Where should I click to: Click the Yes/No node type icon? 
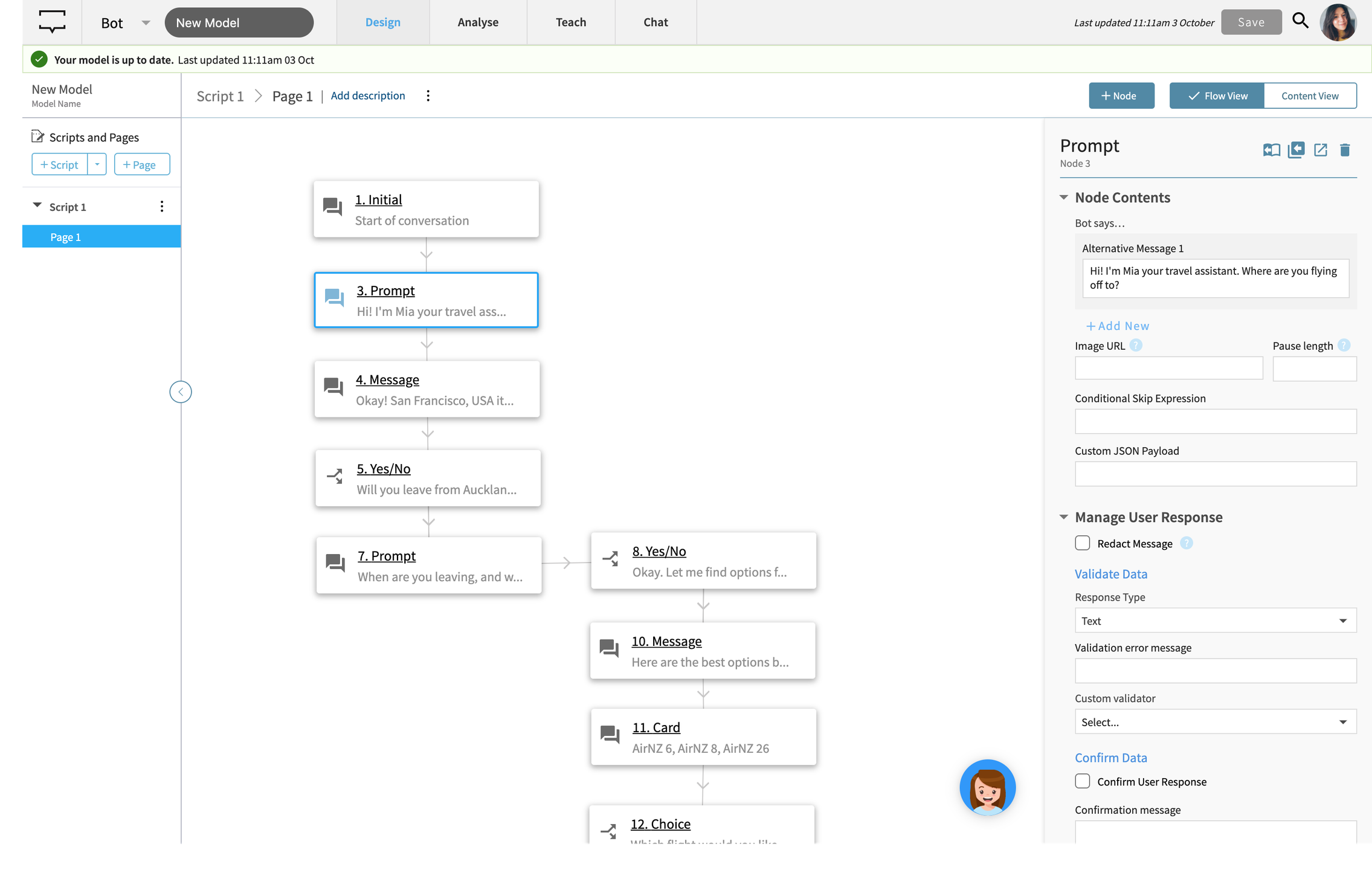pyautogui.click(x=335, y=477)
